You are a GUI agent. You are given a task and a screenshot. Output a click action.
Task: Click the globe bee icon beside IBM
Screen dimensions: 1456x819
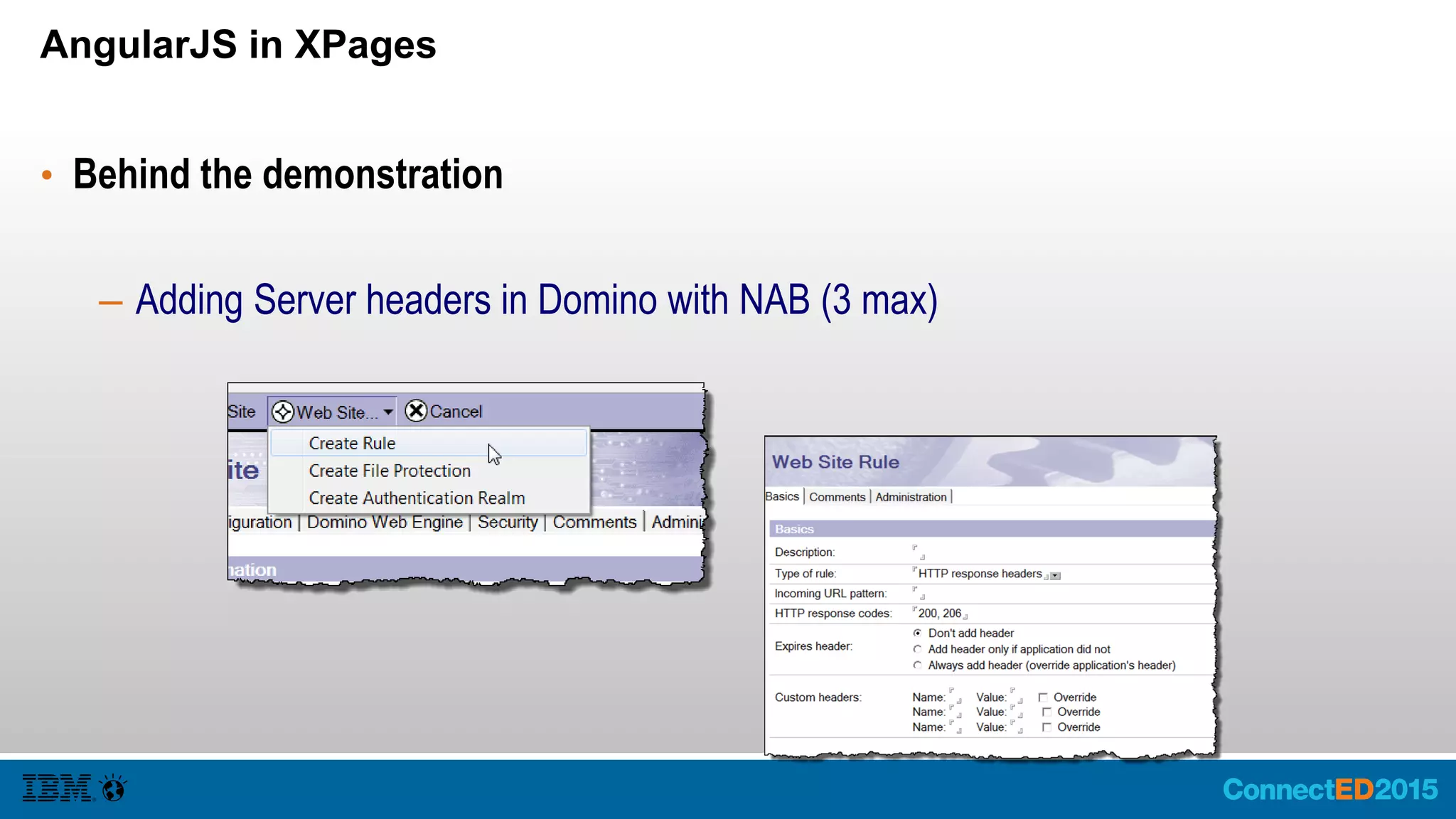tap(113, 788)
